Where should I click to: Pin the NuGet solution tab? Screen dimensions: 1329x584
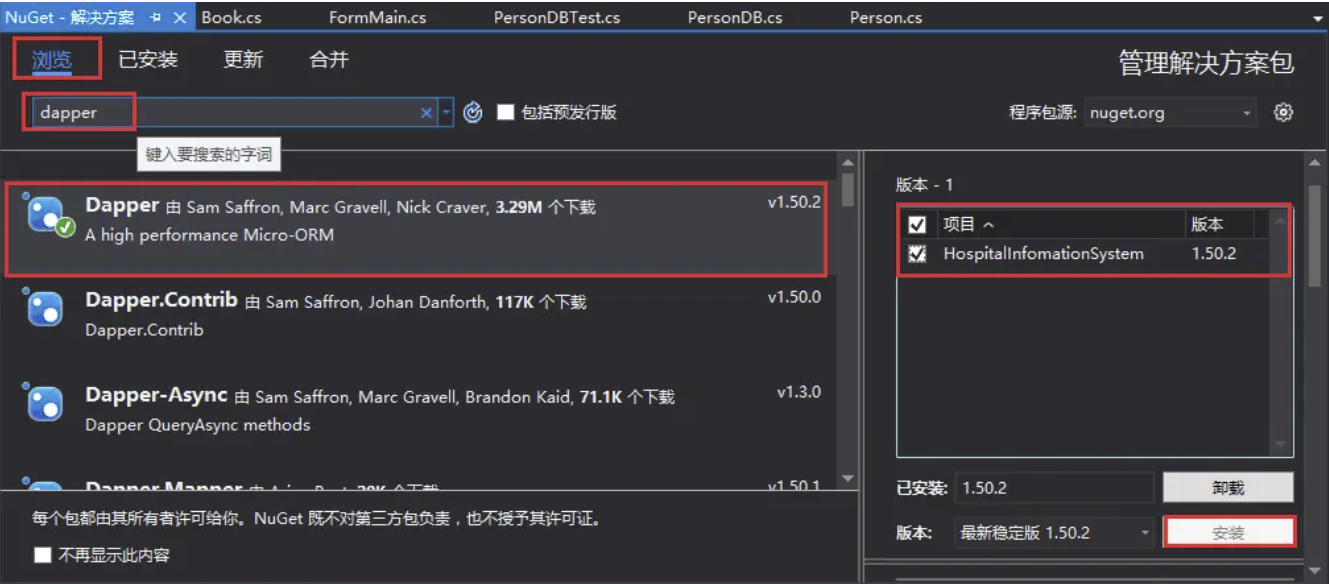[x=156, y=18]
